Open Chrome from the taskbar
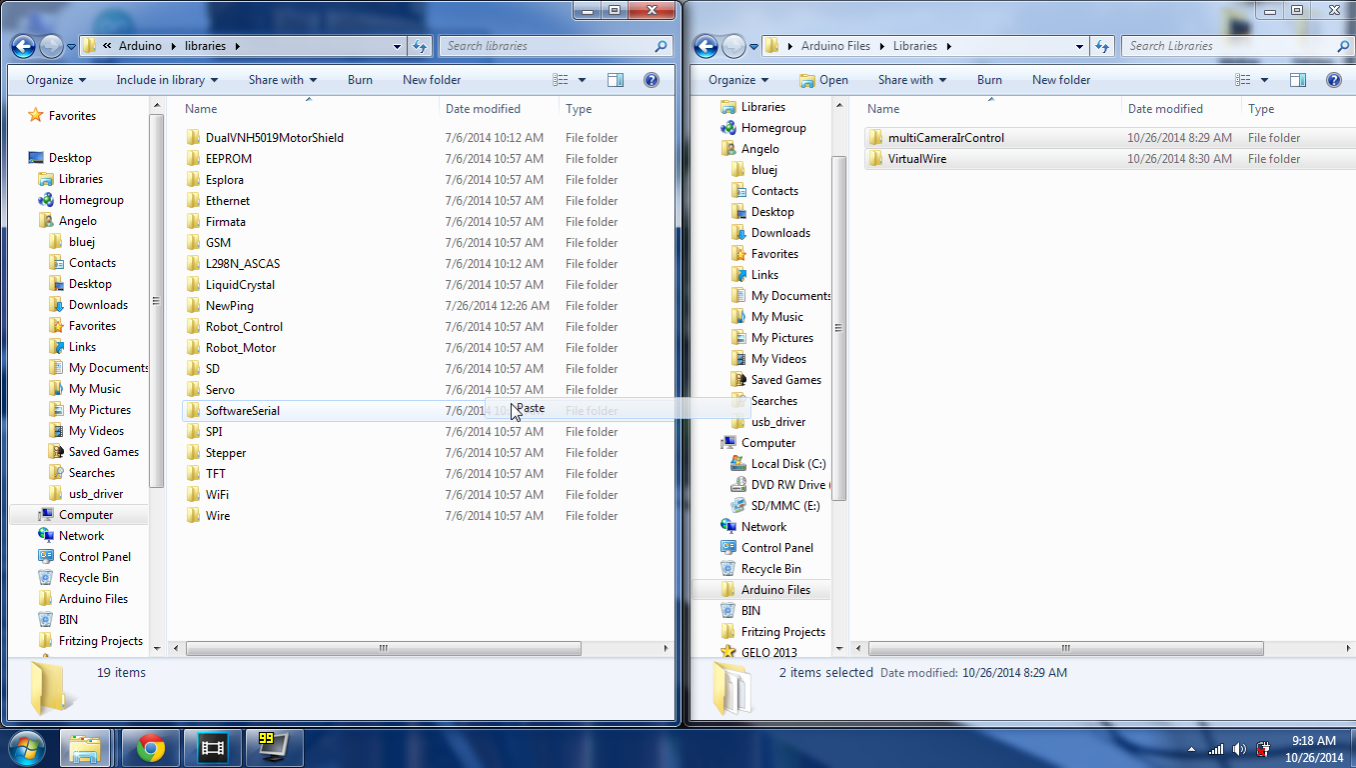1356x768 pixels. pos(151,747)
